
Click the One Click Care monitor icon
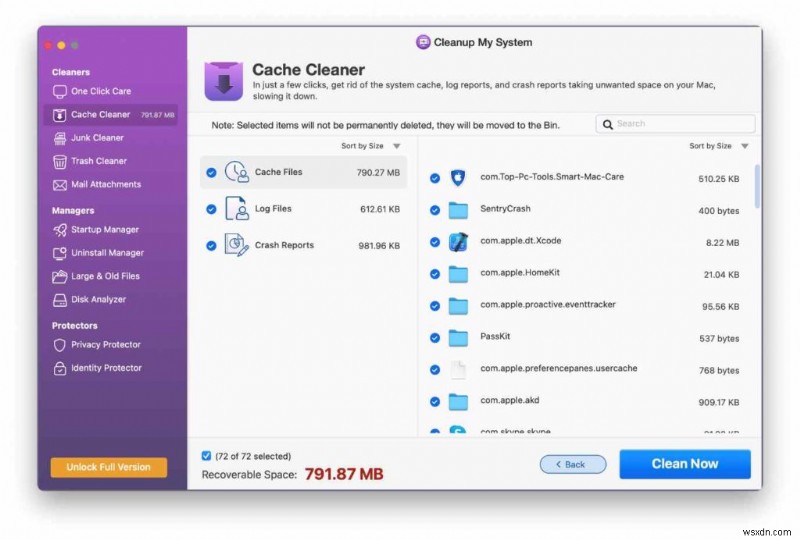click(x=60, y=91)
